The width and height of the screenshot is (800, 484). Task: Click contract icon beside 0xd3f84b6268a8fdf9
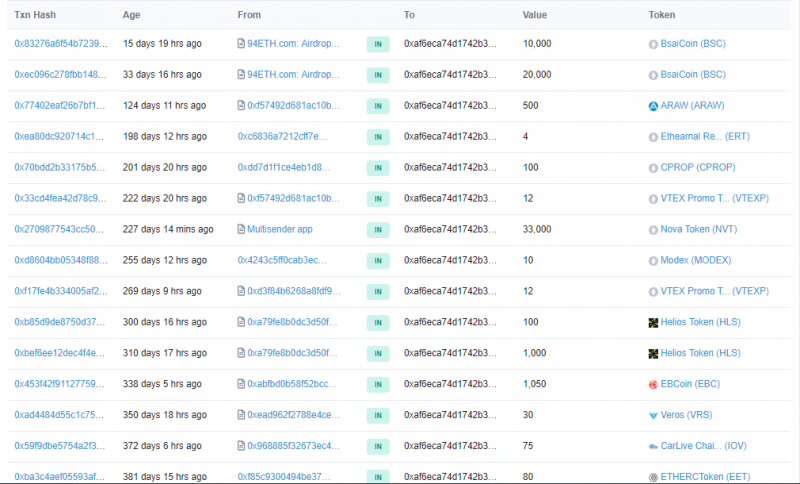click(x=241, y=291)
